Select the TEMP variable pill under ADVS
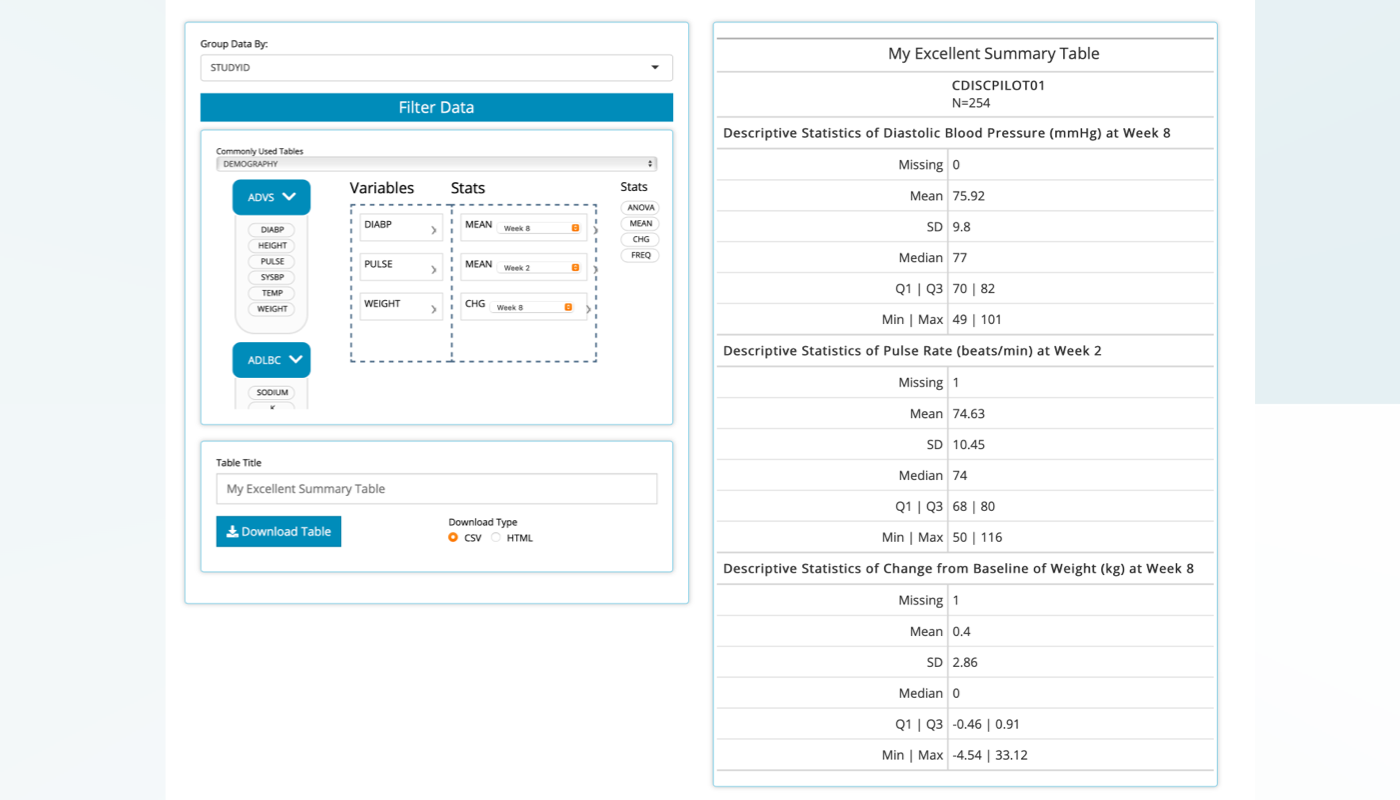Viewport: 1400px width, 800px height. 272,293
